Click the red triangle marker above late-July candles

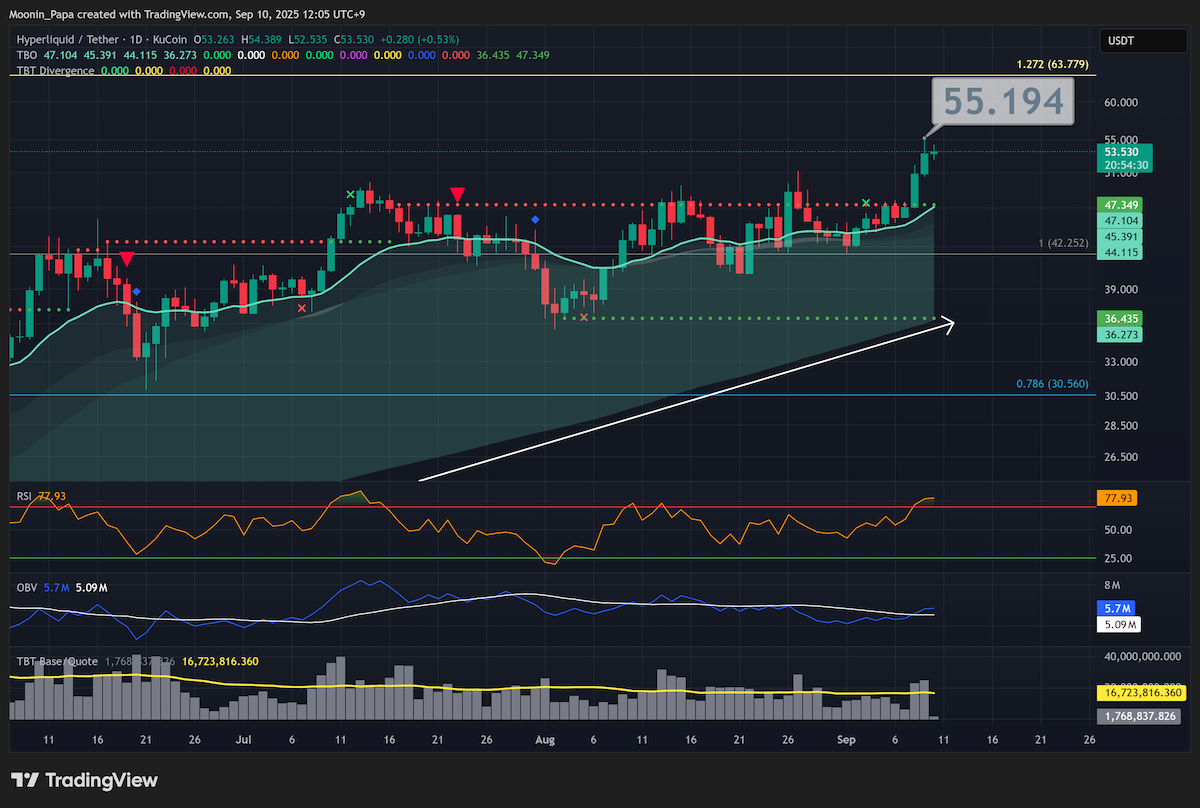[458, 194]
